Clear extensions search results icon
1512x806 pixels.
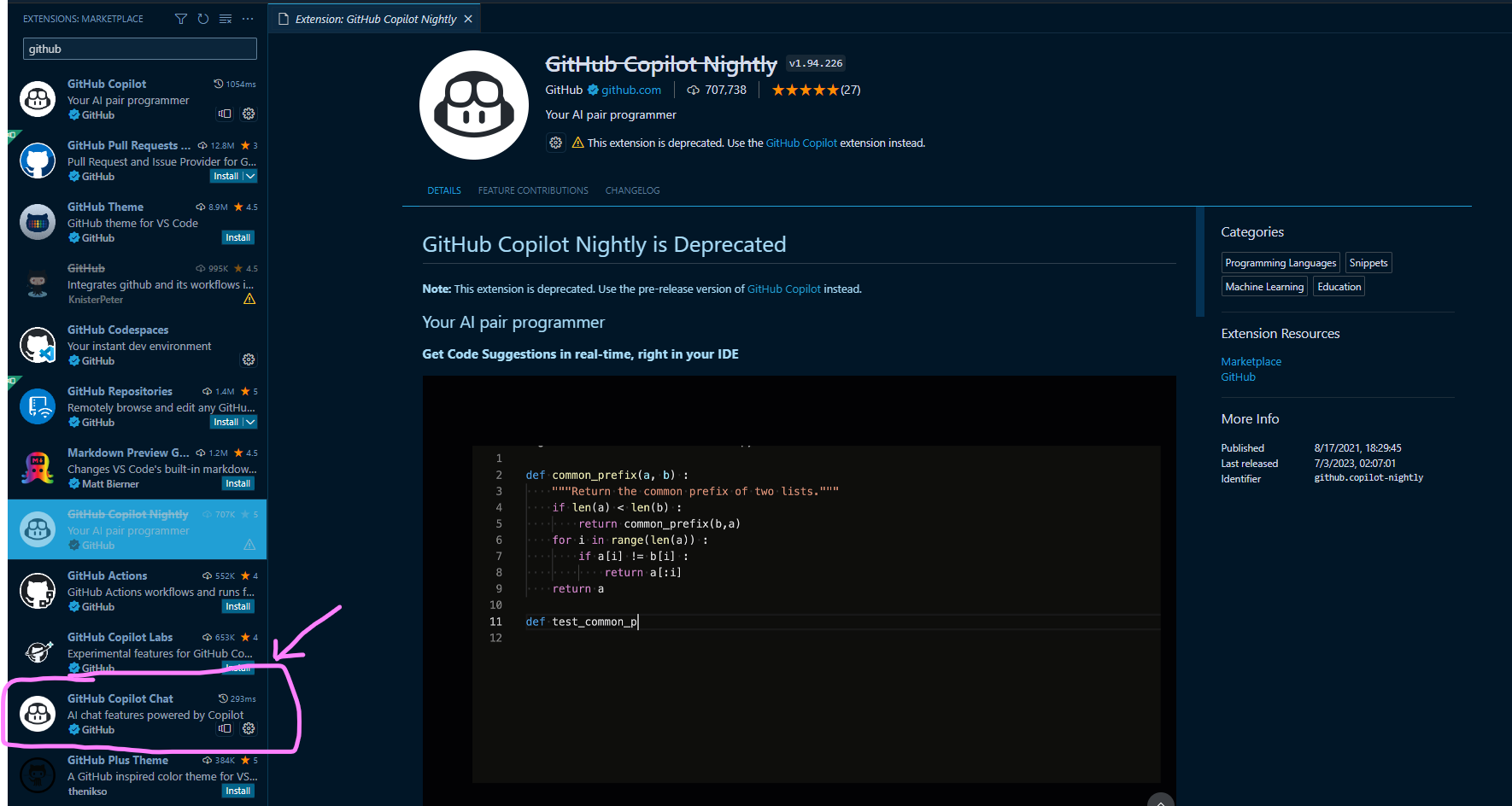[x=225, y=18]
